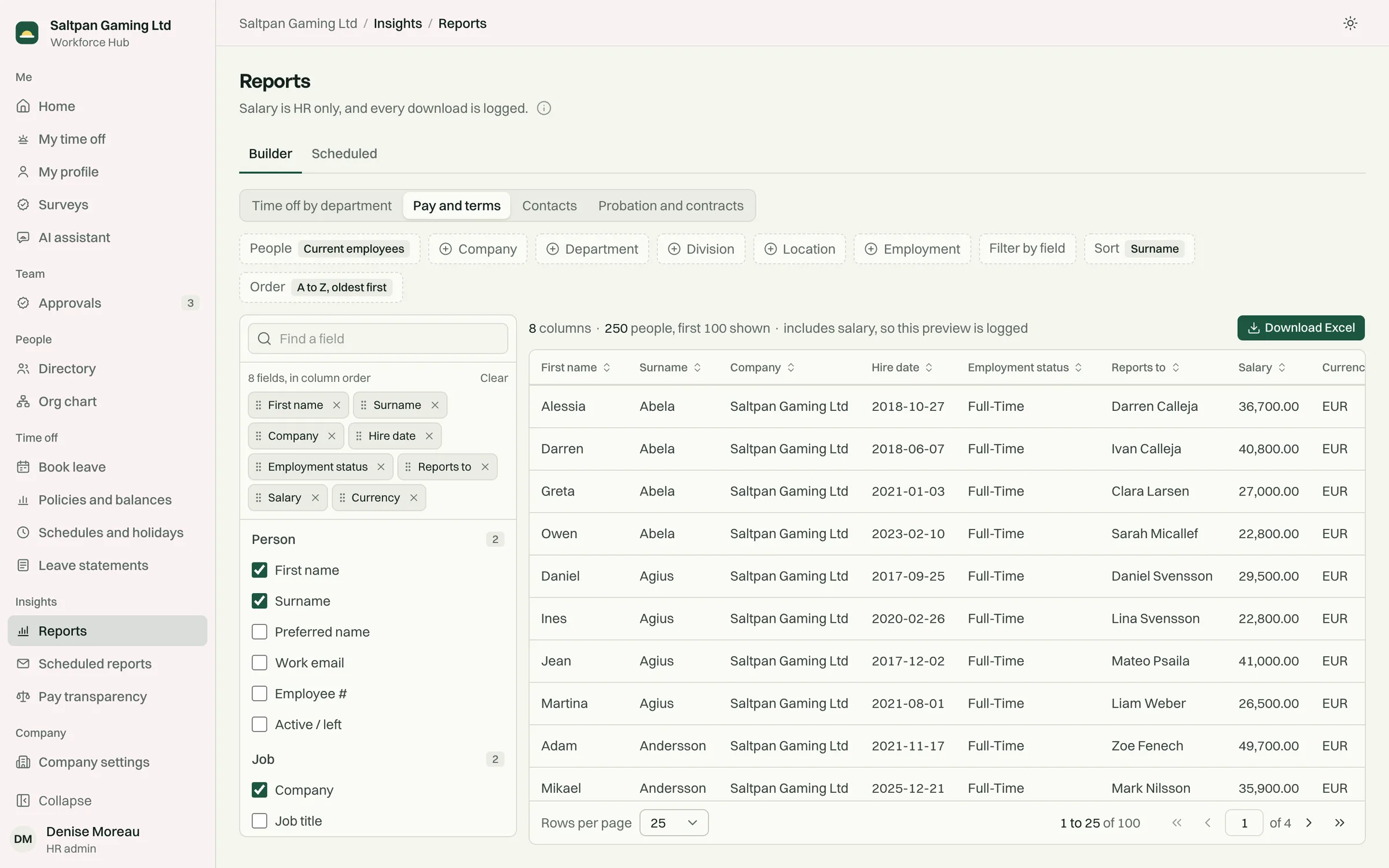
Task: Open the Rows per page dropdown
Action: click(x=674, y=823)
